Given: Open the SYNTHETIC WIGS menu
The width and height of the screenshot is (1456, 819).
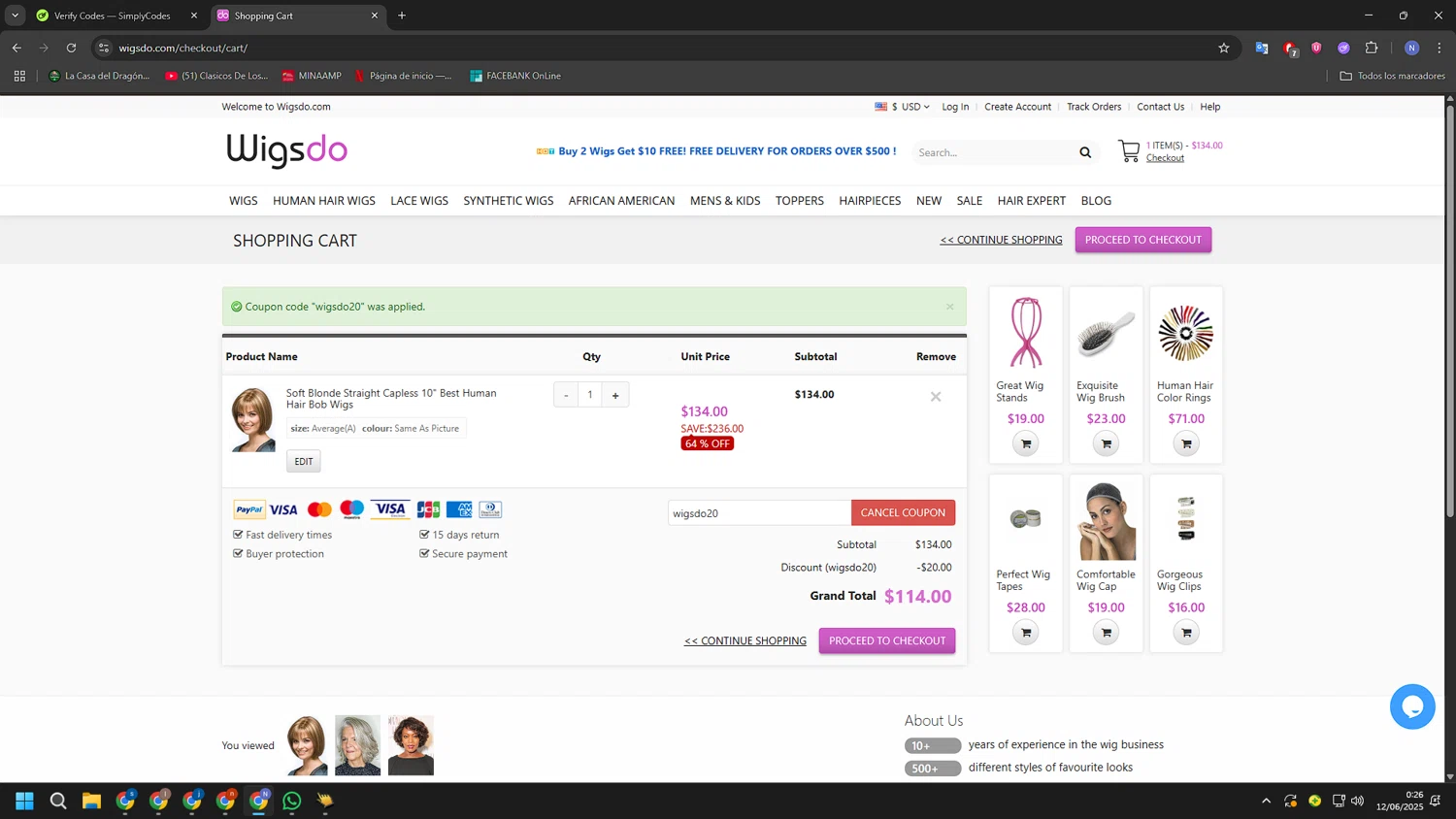Looking at the screenshot, I should pyautogui.click(x=509, y=201).
